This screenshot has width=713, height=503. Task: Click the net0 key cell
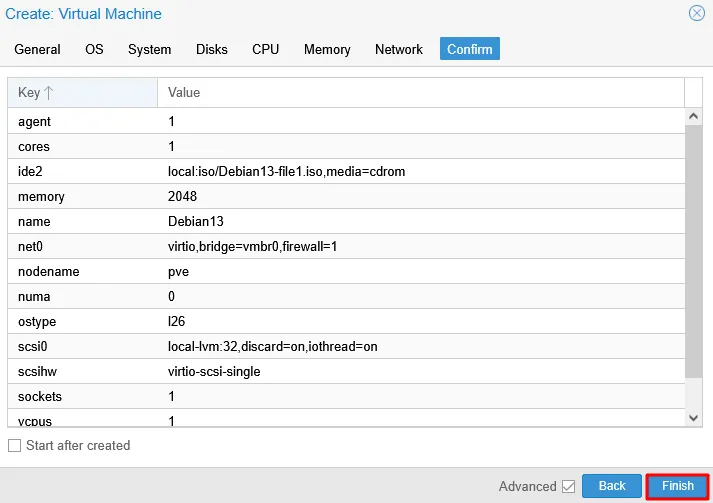[82, 246]
